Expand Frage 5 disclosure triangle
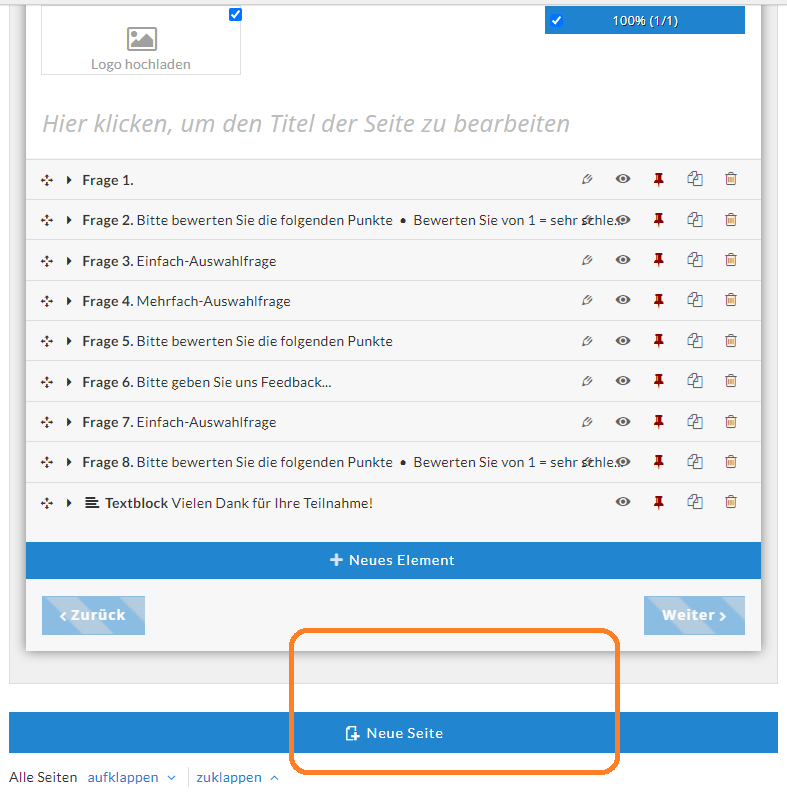The height and width of the screenshot is (804, 787). (69, 341)
